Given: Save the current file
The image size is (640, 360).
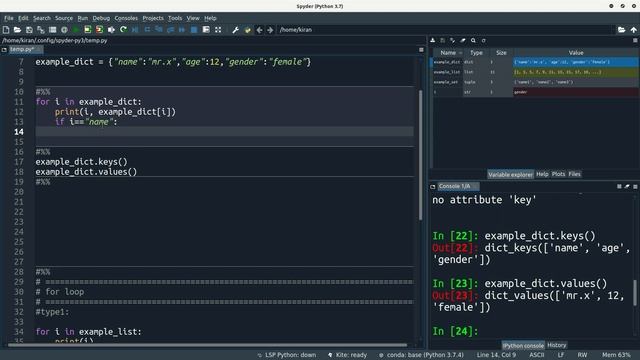Looking at the screenshot, I should 29,30.
